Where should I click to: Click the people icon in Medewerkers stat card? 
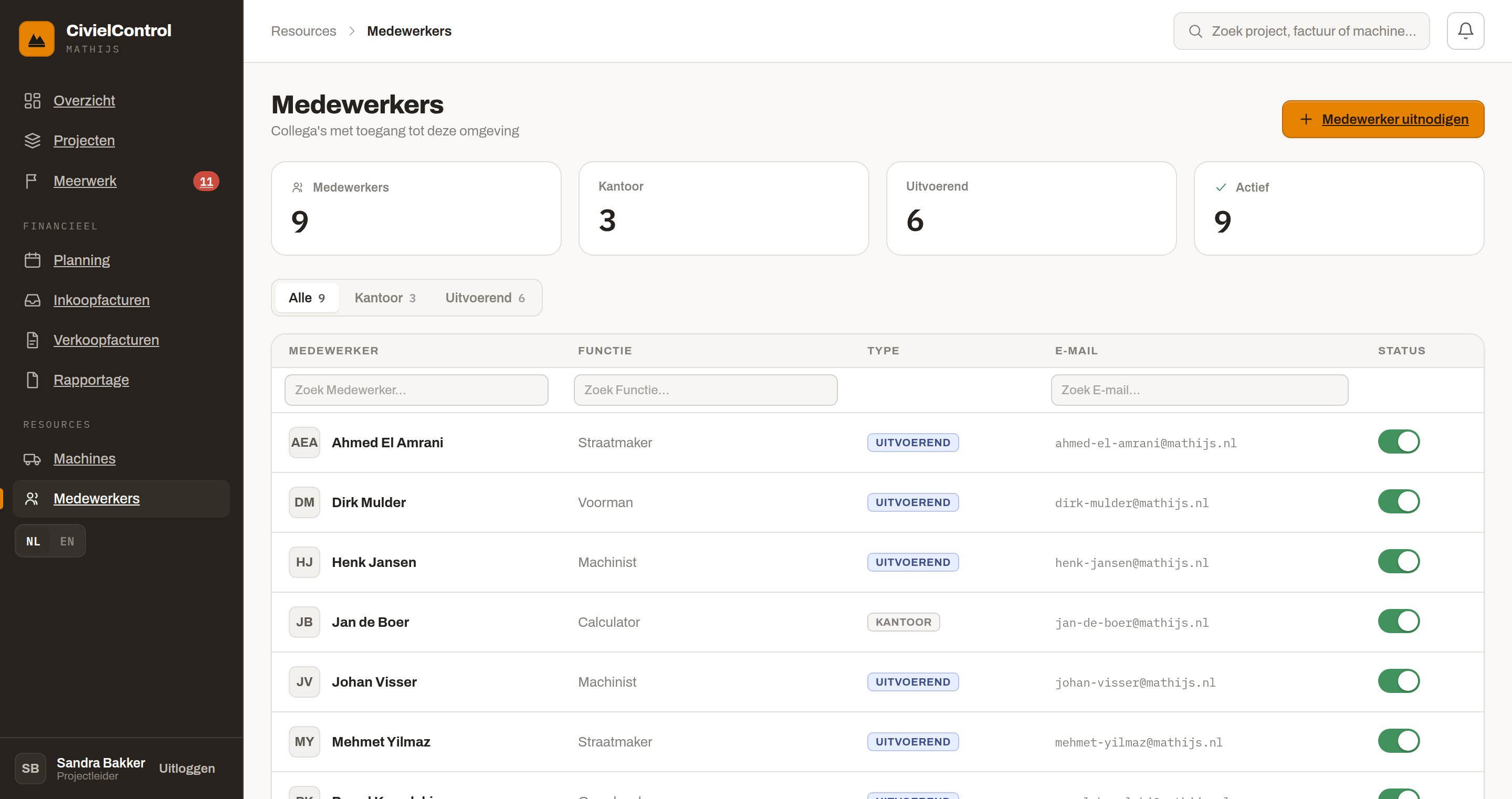coord(298,187)
